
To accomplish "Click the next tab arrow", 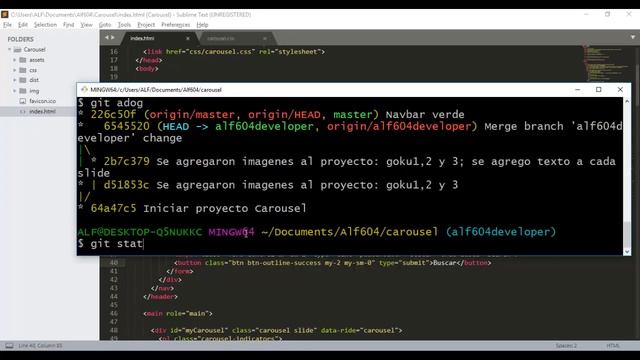I will 113,38.
